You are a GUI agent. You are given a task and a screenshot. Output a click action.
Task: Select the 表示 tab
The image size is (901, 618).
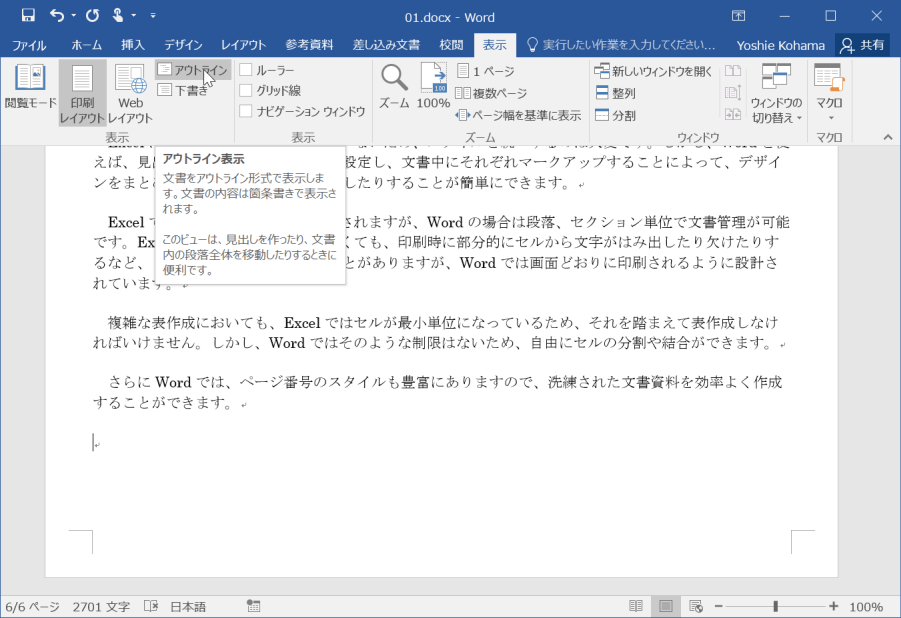click(494, 45)
